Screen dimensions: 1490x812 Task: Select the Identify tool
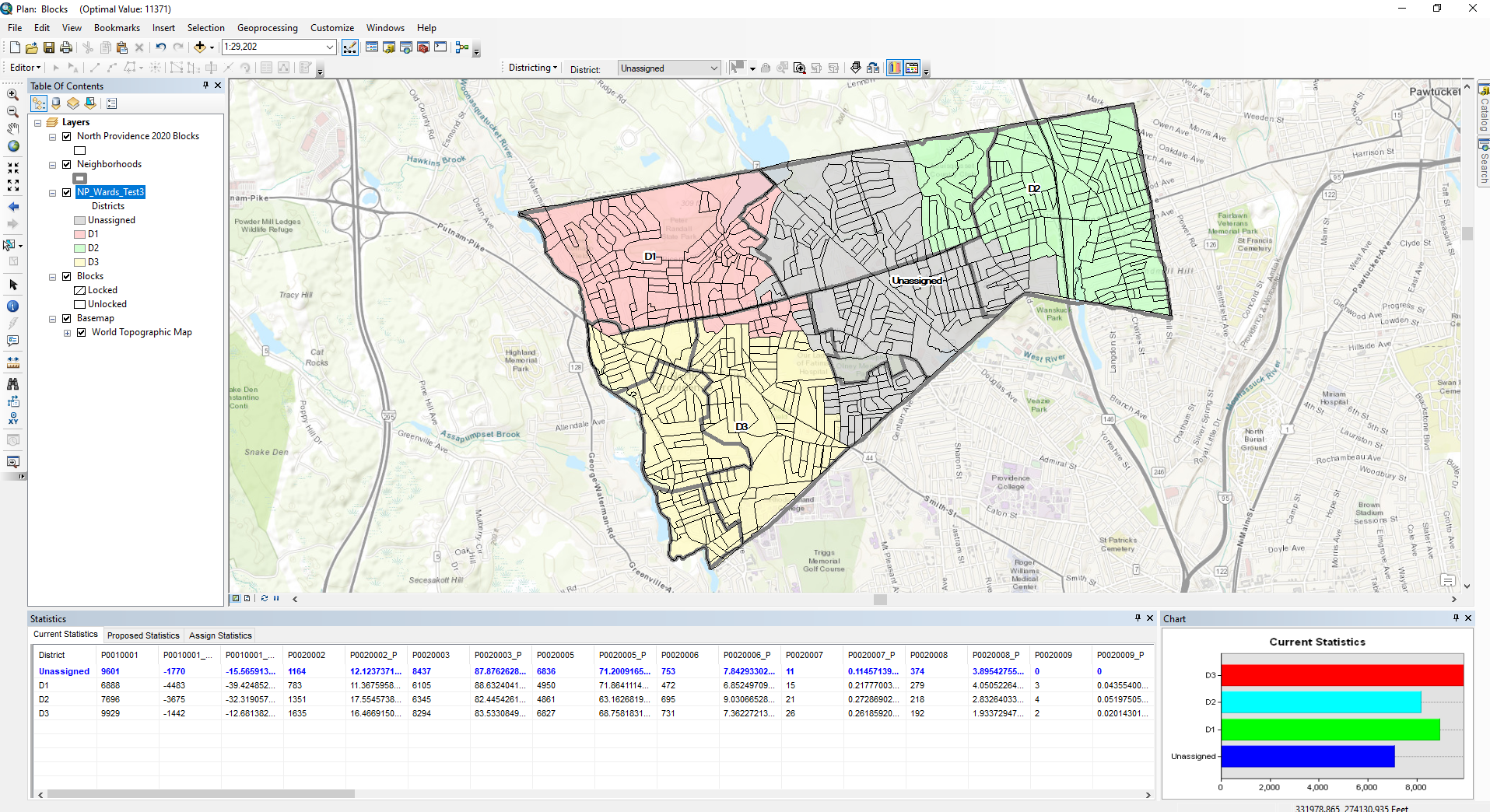(x=13, y=306)
